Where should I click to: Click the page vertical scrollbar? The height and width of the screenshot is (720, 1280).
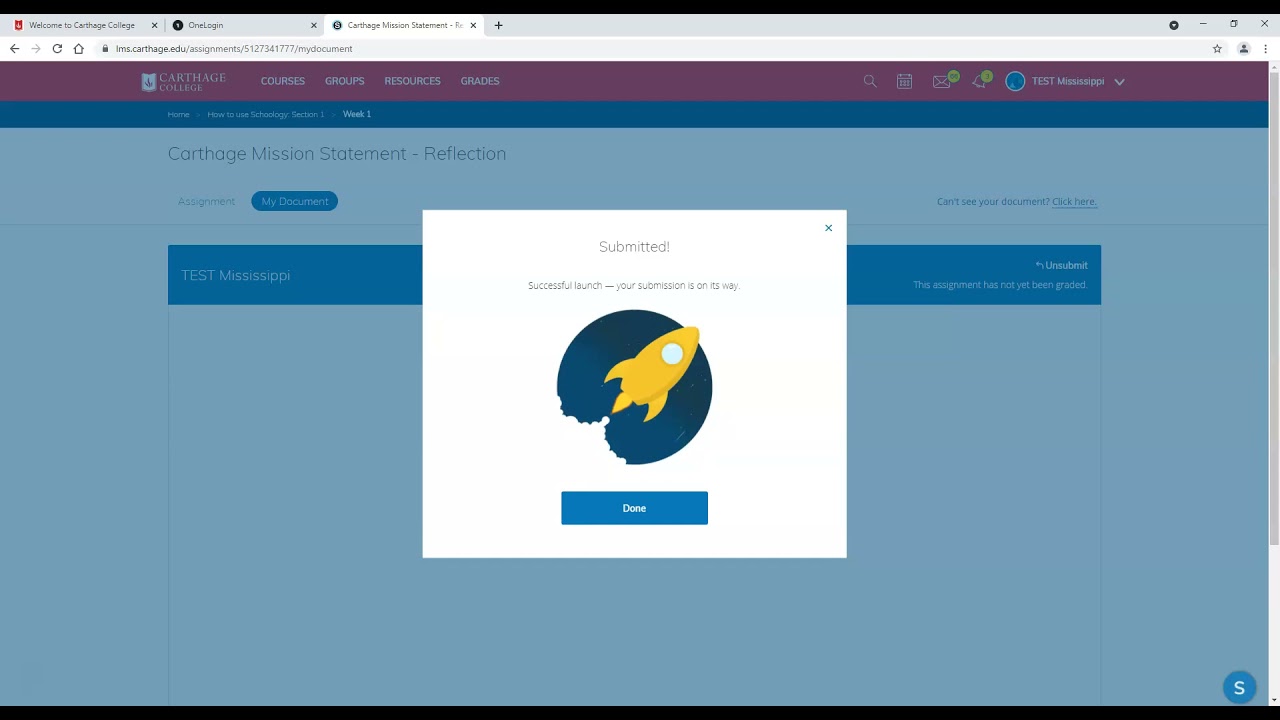[x=1274, y=310]
